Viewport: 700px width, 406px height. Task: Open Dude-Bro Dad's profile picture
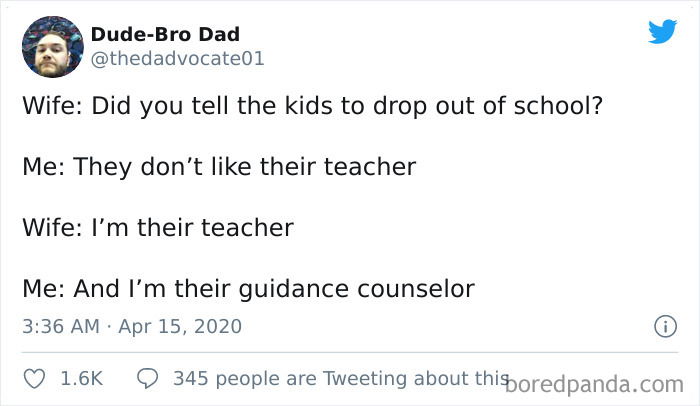[53, 47]
